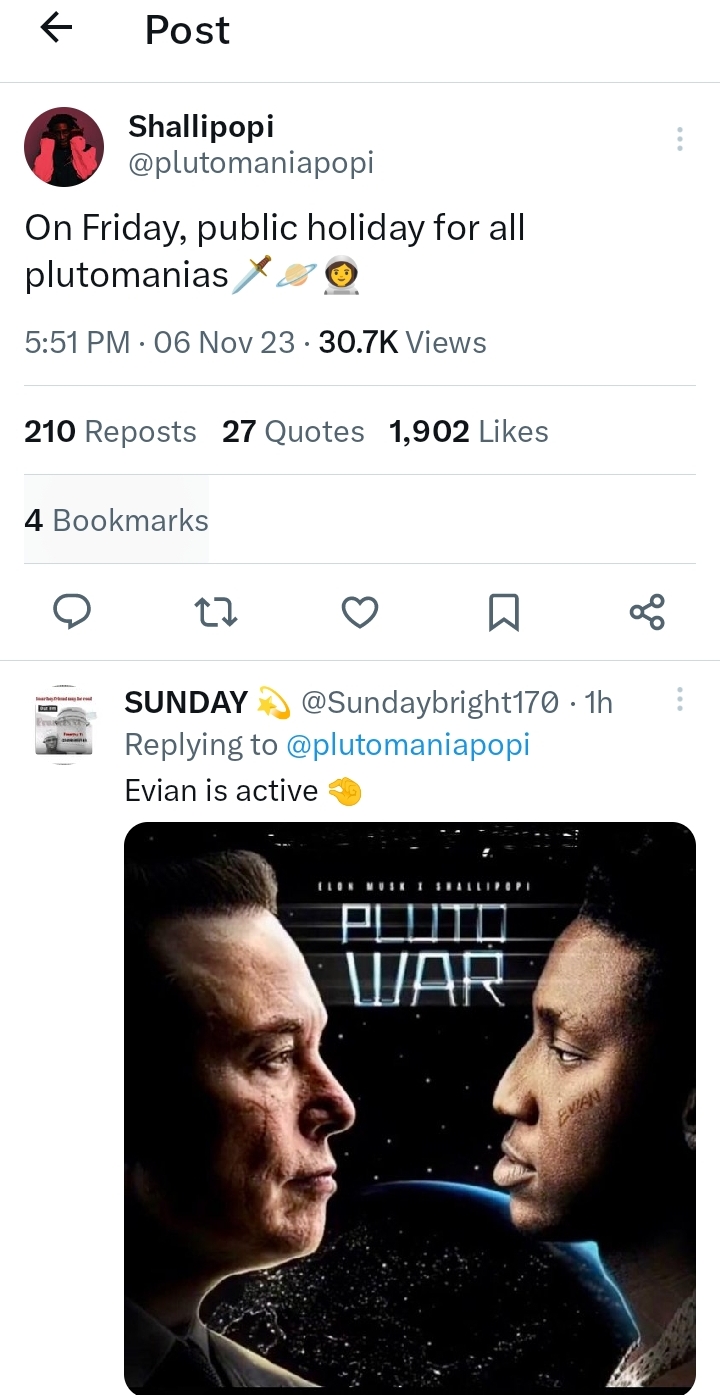The width and height of the screenshot is (720, 1395).
Task: Open the Pluto War poster image
Action: [x=410, y=1108]
